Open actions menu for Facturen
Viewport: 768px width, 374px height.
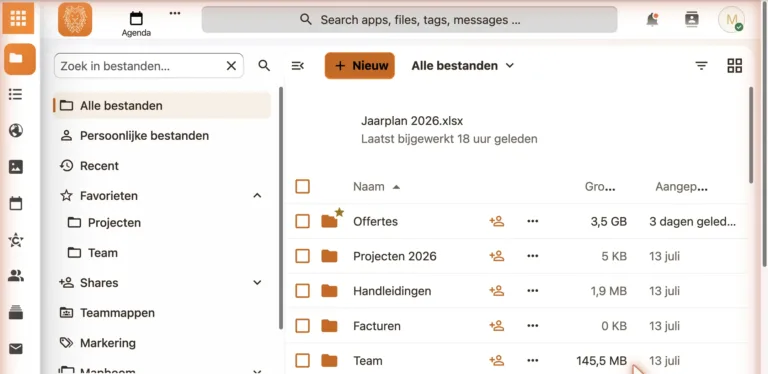pyautogui.click(x=532, y=326)
